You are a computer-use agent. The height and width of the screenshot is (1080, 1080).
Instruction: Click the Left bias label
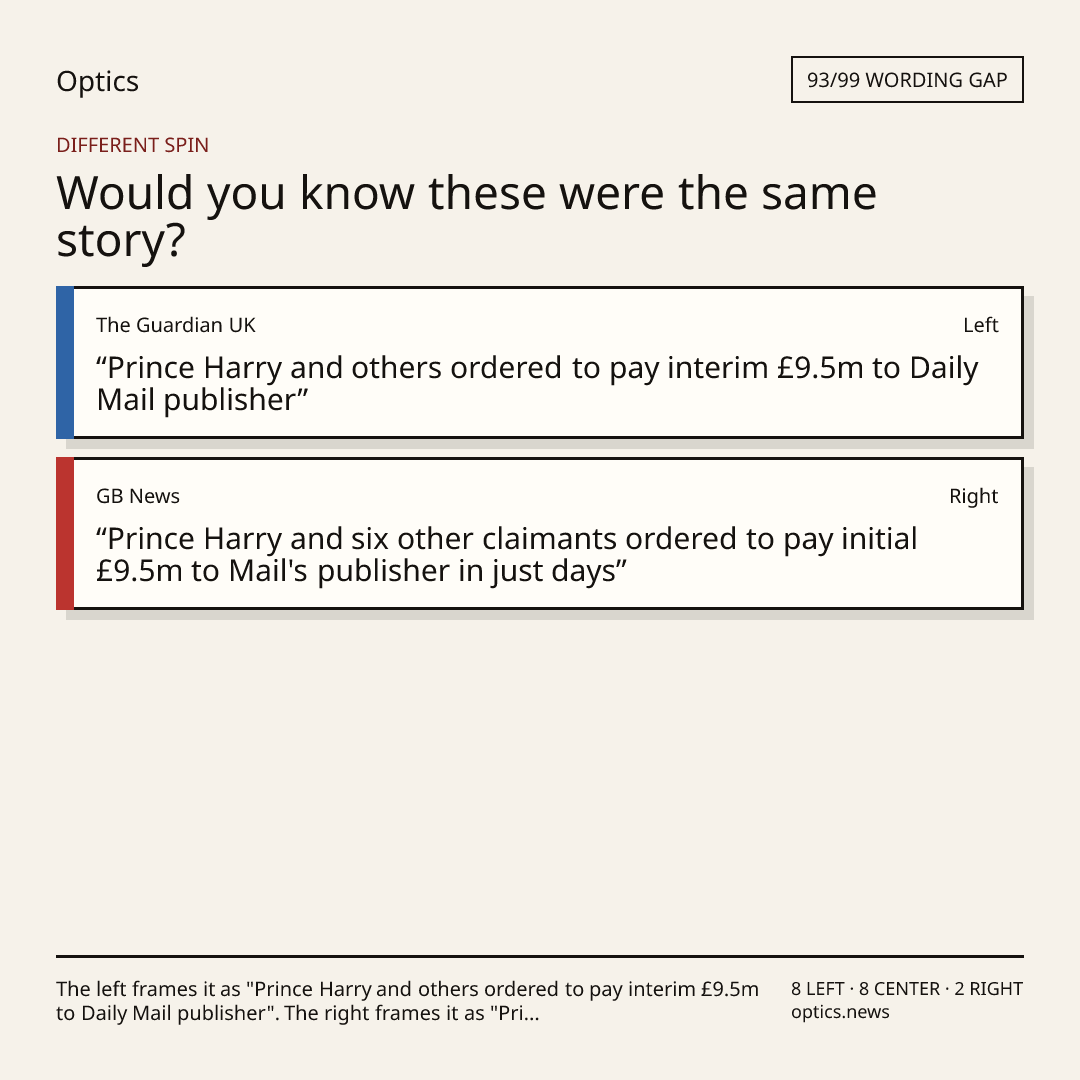coord(981,325)
